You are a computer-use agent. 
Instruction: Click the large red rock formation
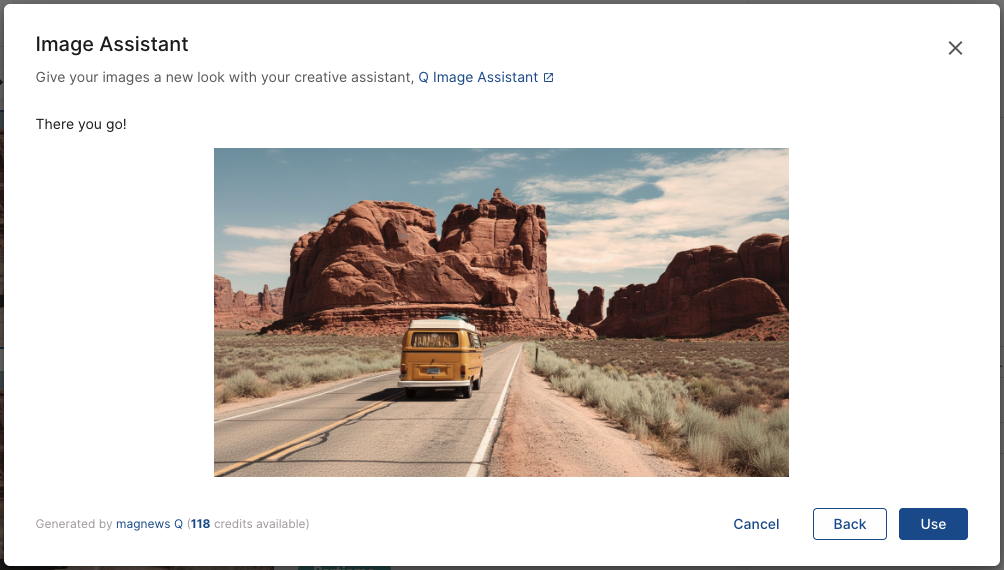[416, 263]
